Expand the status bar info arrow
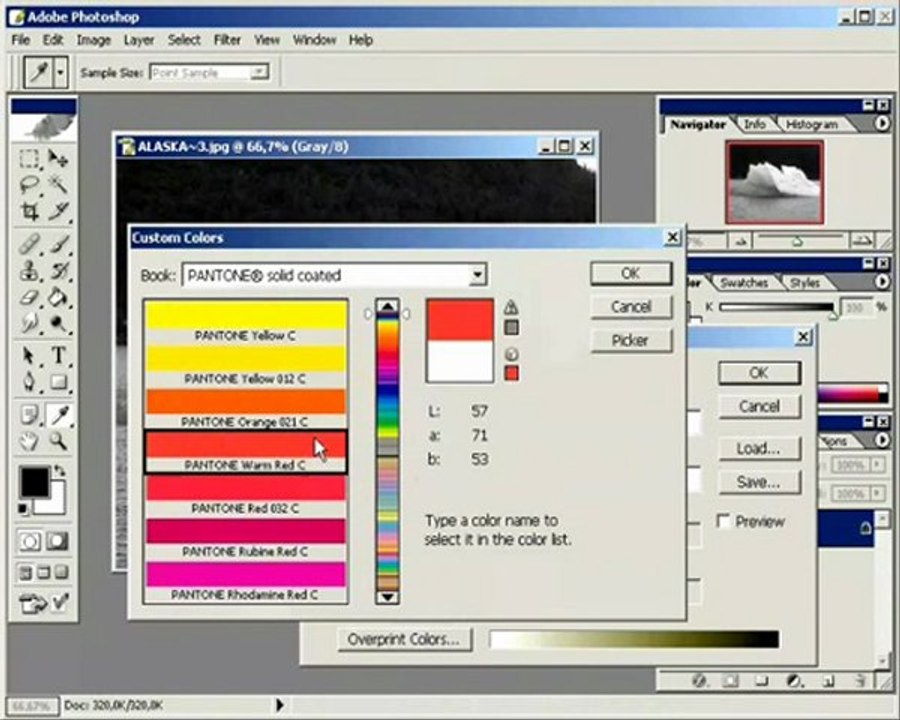 [280, 704]
